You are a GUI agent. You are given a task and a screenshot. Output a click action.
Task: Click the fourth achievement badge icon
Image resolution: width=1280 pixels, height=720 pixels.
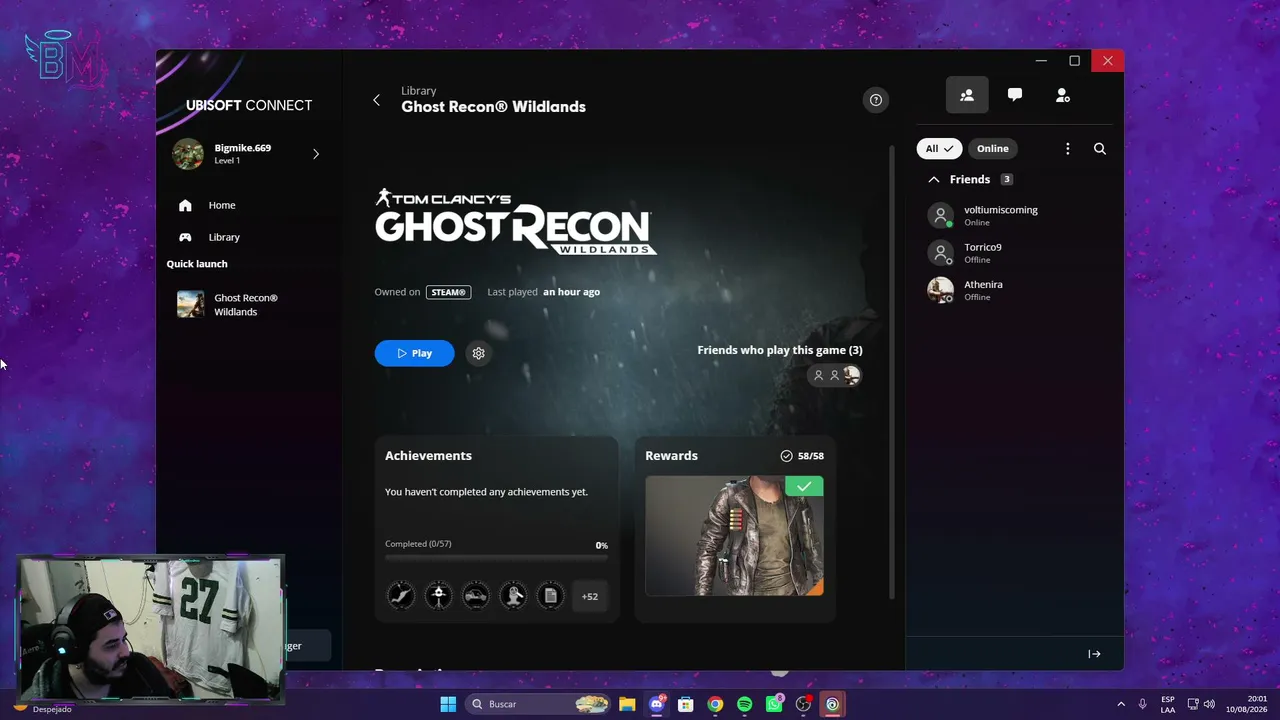513,596
